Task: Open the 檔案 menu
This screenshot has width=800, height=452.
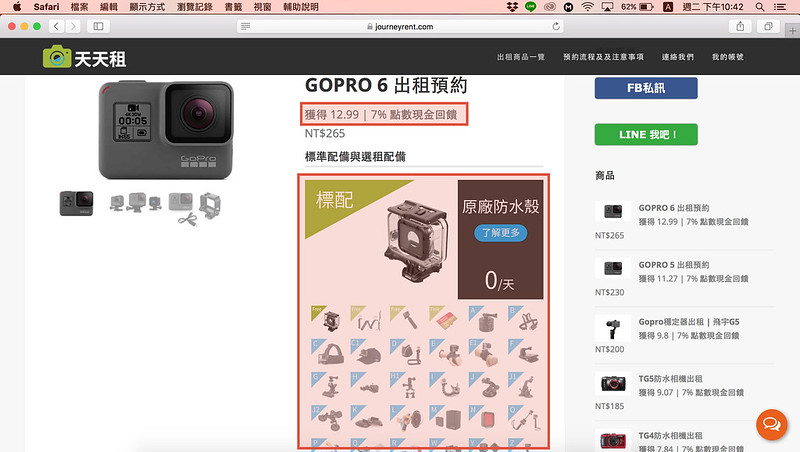Action: pyautogui.click(x=79, y=7)
